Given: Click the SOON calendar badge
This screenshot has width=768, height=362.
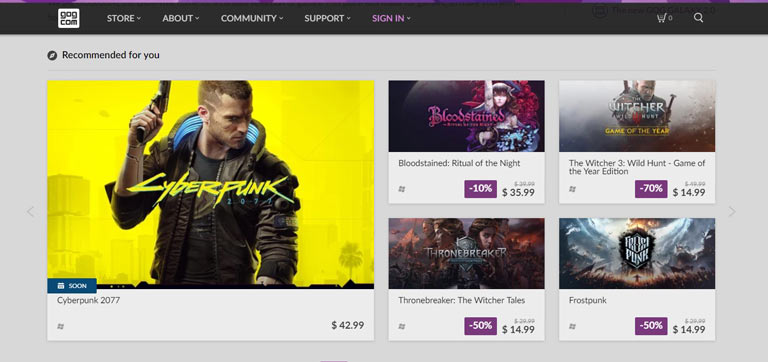Looking at the screenshot, I should pos(72,286).
